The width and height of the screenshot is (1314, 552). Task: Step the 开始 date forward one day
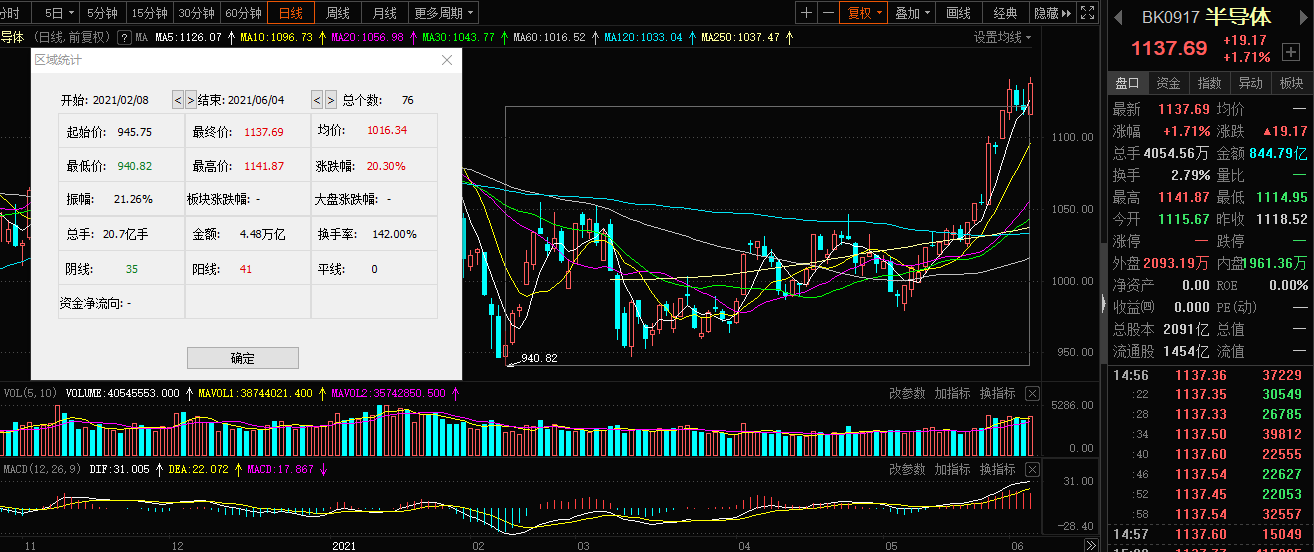point(190,100)
